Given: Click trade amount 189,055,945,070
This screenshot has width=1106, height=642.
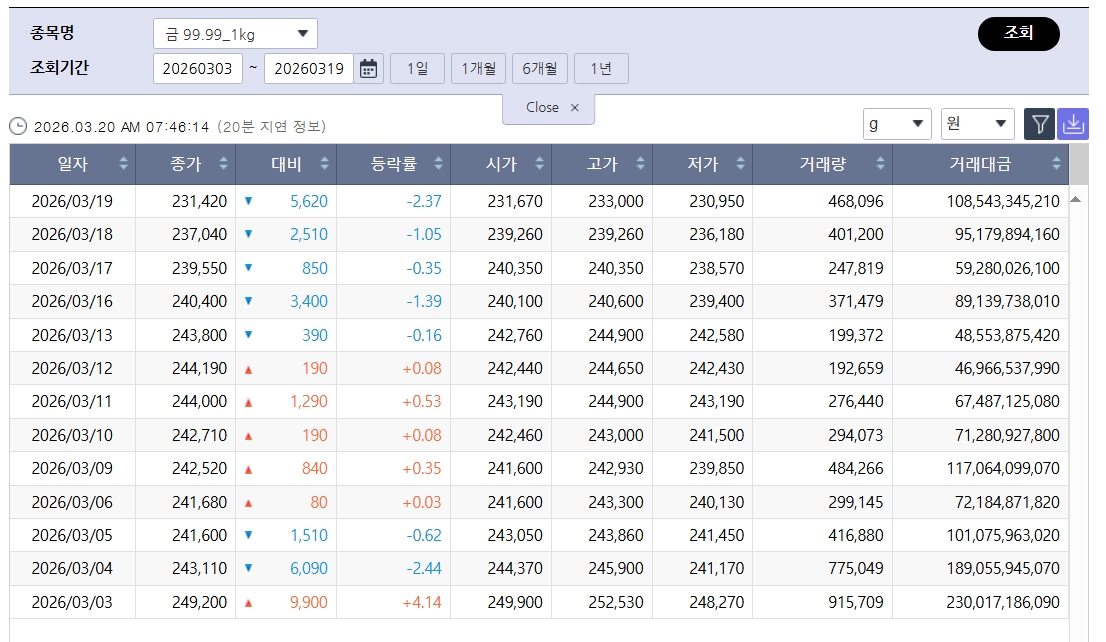Looking at the screenshot, I should 1003,569.
